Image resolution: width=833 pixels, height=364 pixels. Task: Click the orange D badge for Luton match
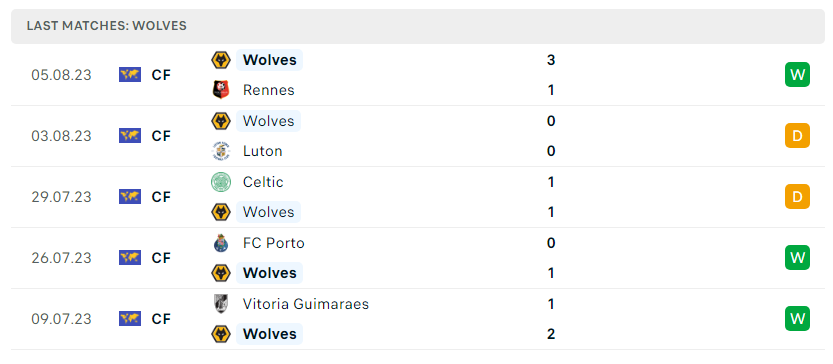pos(797,136)
